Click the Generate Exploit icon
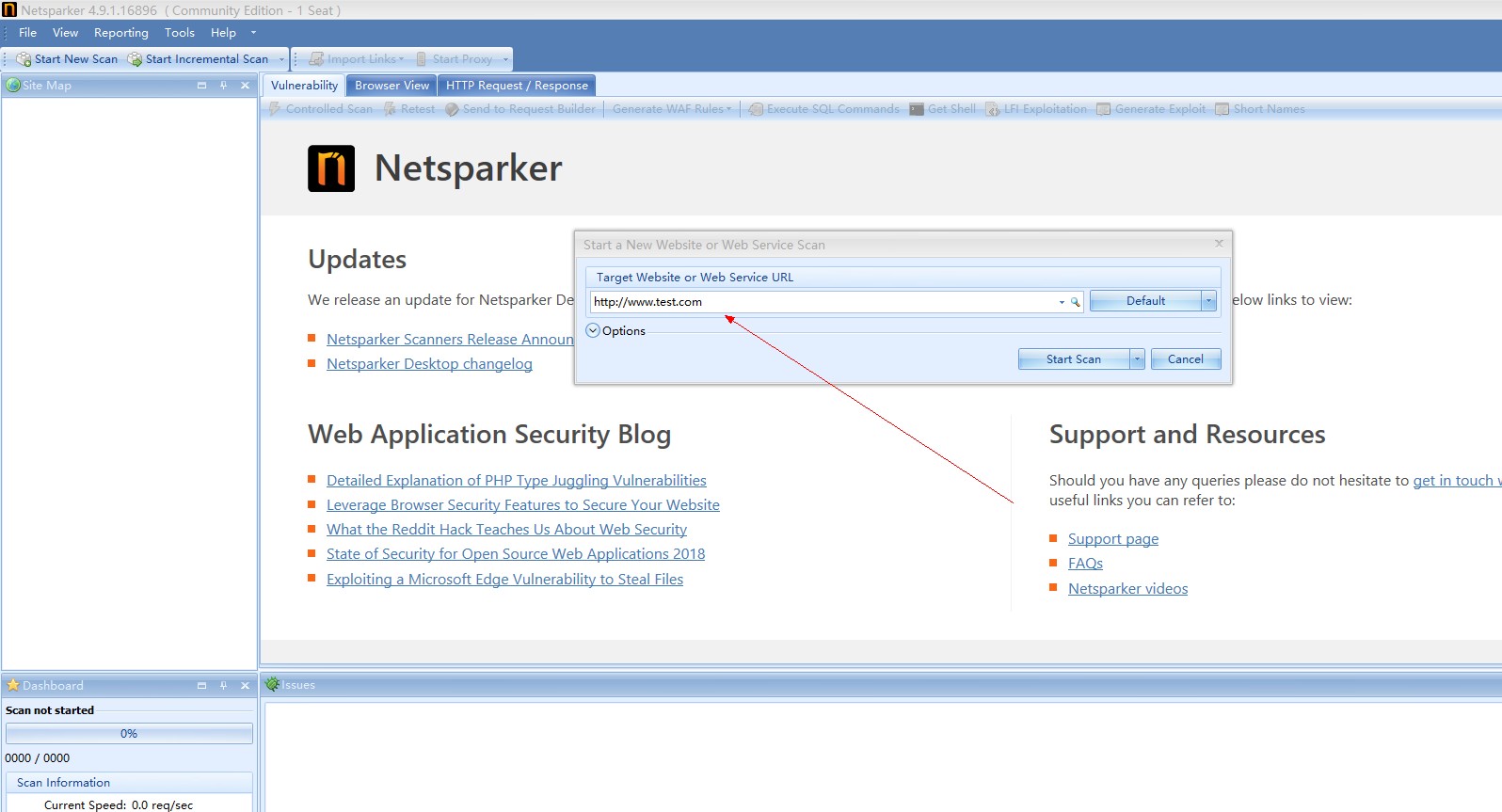Viewport: 1502px width, 812px height. click(1104, 109)
